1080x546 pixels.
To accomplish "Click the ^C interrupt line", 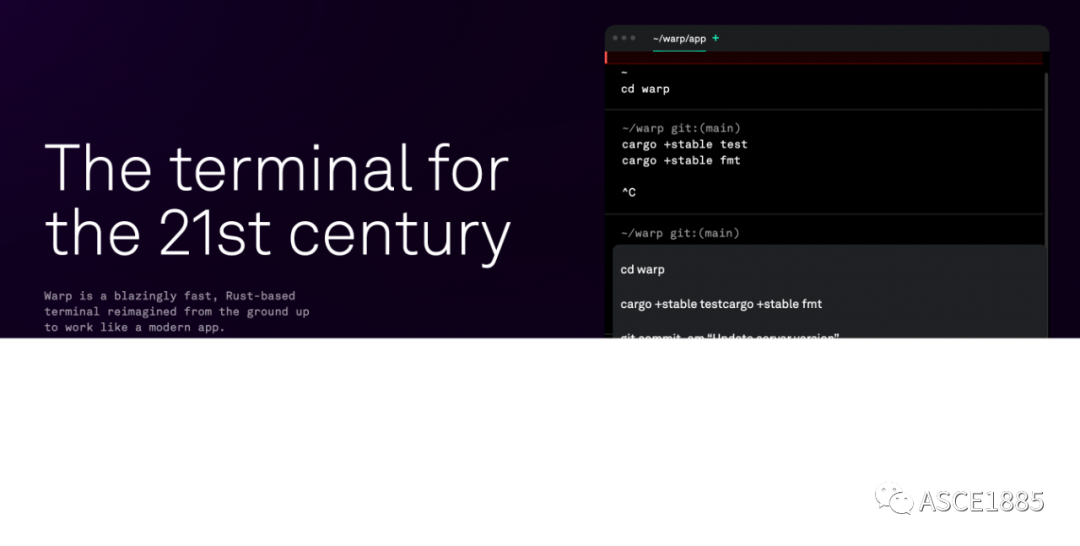I will (628, 193).
